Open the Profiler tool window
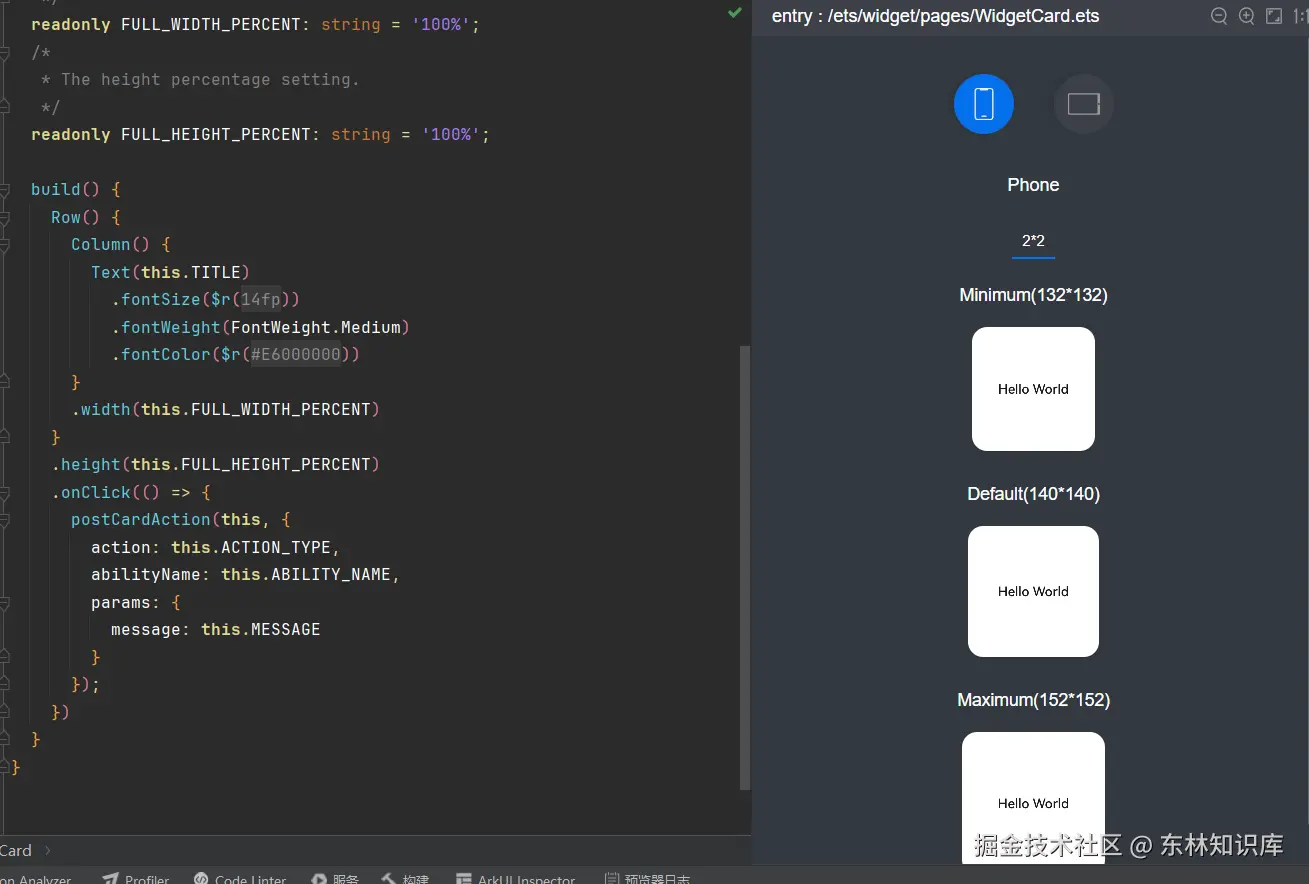 coord(136,878)
